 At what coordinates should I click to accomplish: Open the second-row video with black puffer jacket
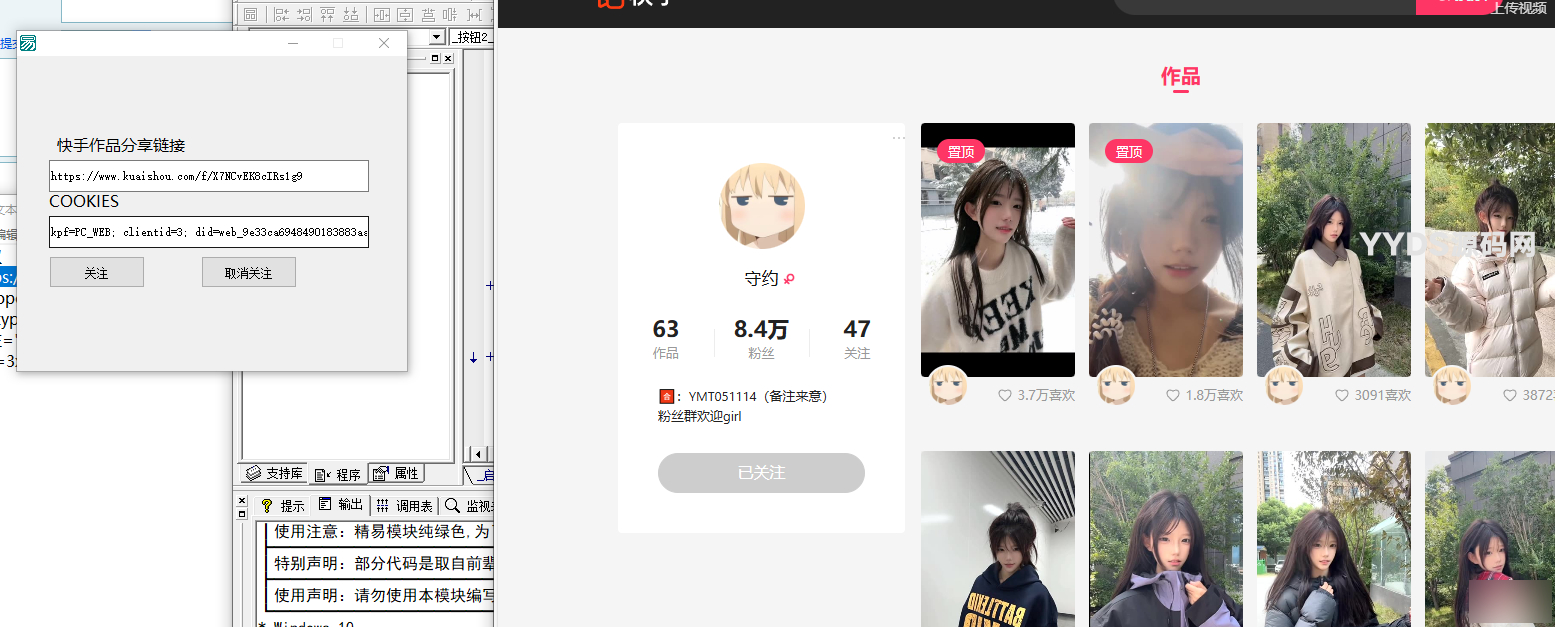click(x=1334, y=539)
